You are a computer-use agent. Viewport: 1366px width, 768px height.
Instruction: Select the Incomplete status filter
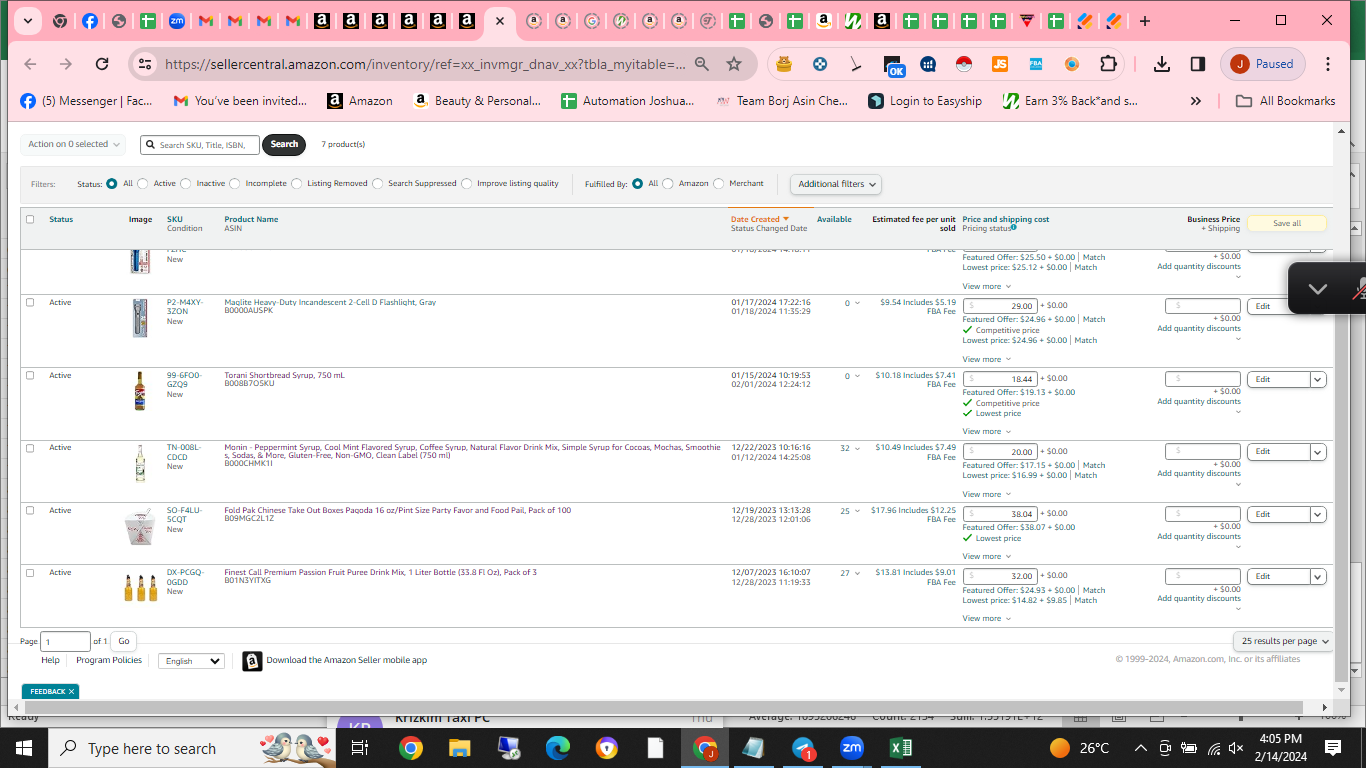(235, 184)
